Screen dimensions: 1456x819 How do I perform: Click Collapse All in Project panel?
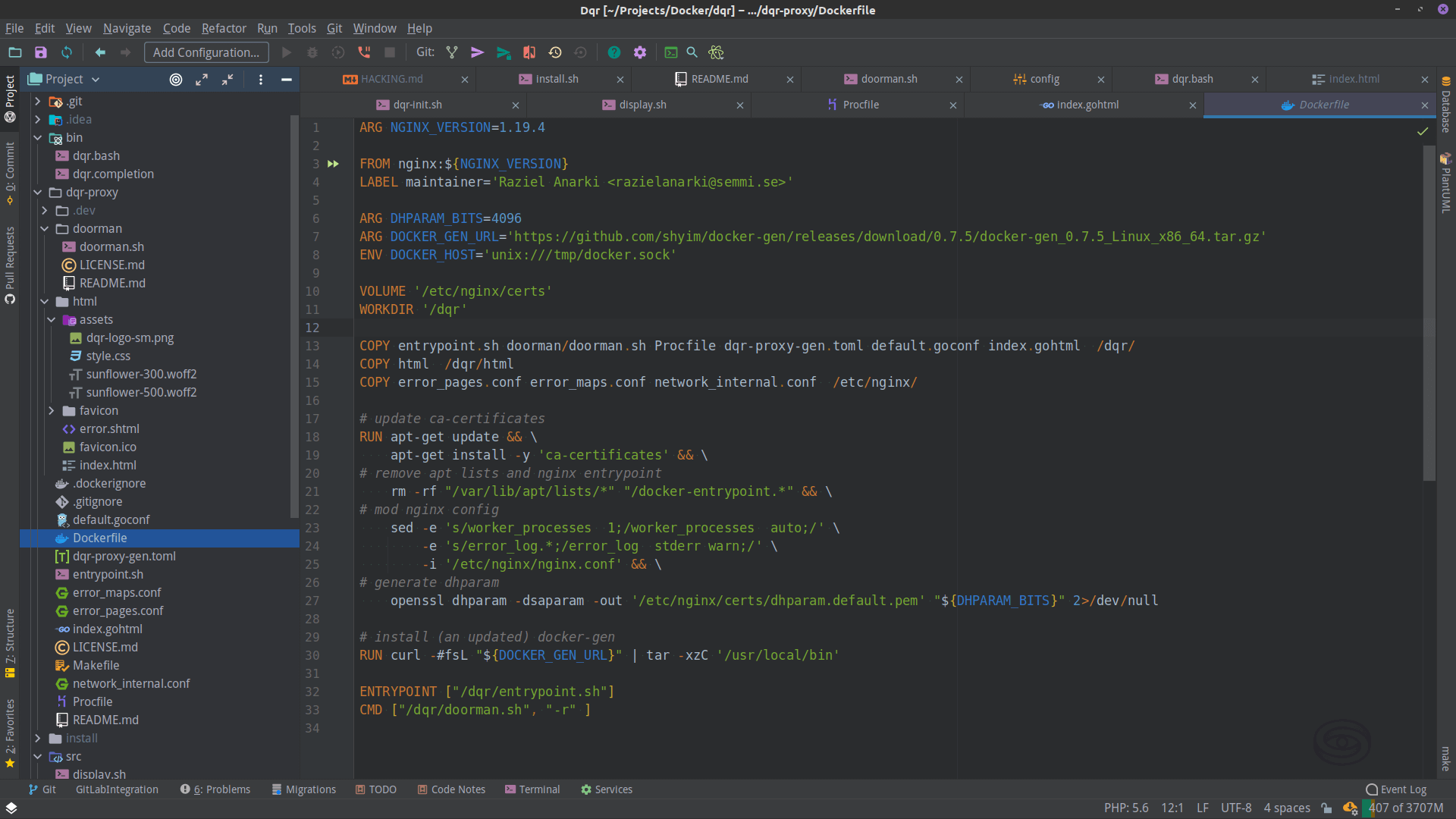point(227,79)
